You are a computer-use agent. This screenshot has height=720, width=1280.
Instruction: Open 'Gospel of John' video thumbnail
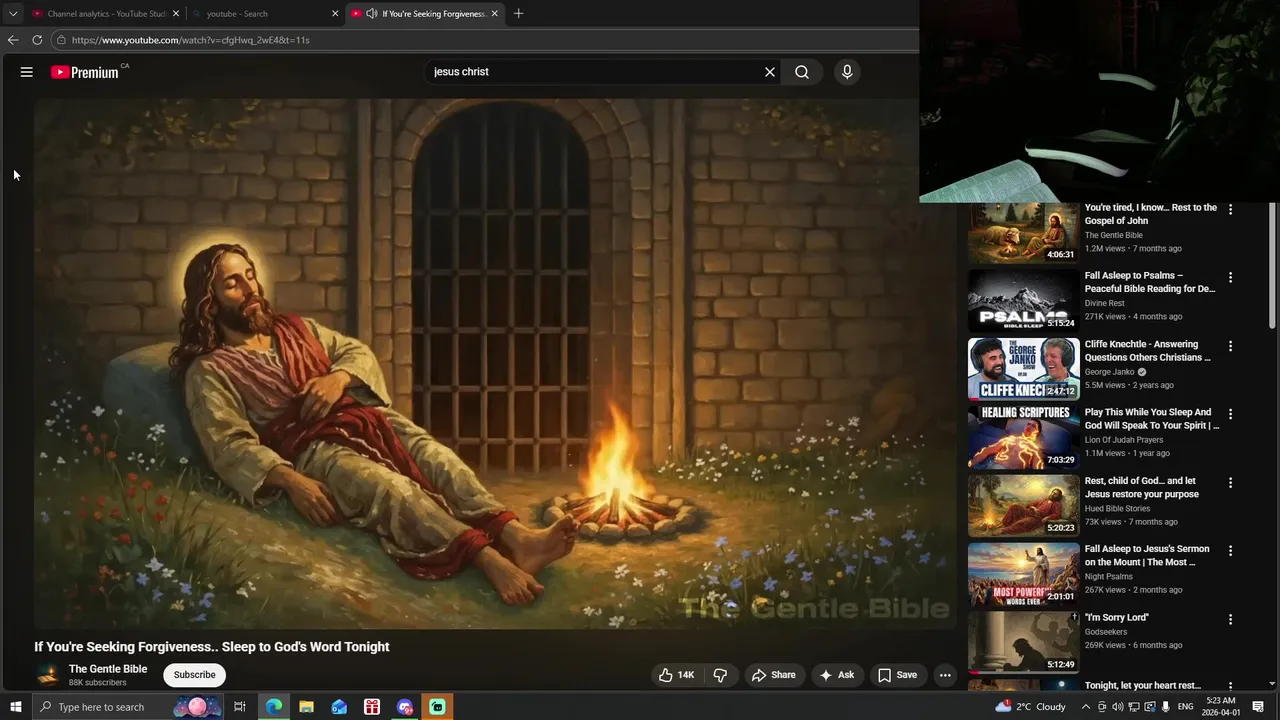point(1023,232)
